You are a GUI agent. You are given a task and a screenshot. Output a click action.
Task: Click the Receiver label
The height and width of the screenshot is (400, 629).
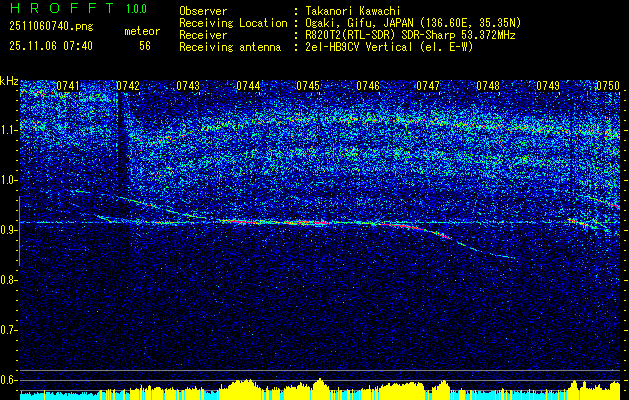click(x=203, y=35)
